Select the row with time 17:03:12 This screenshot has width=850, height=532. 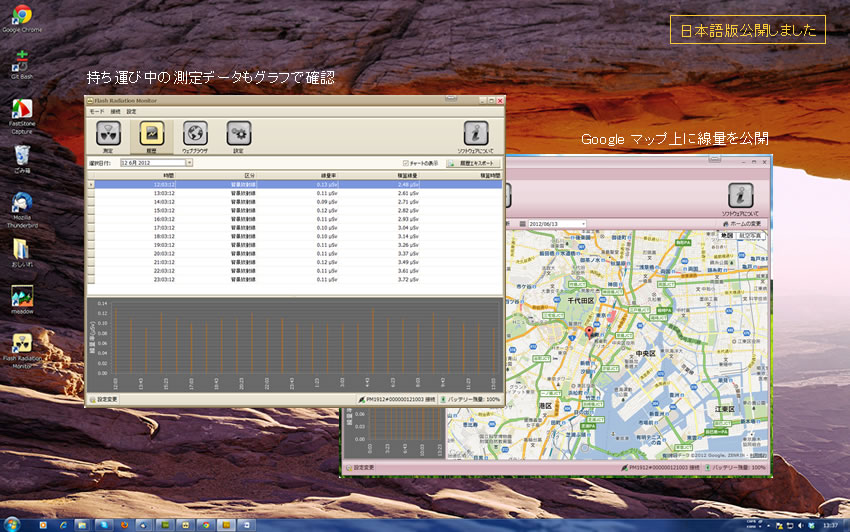point(295,228)
